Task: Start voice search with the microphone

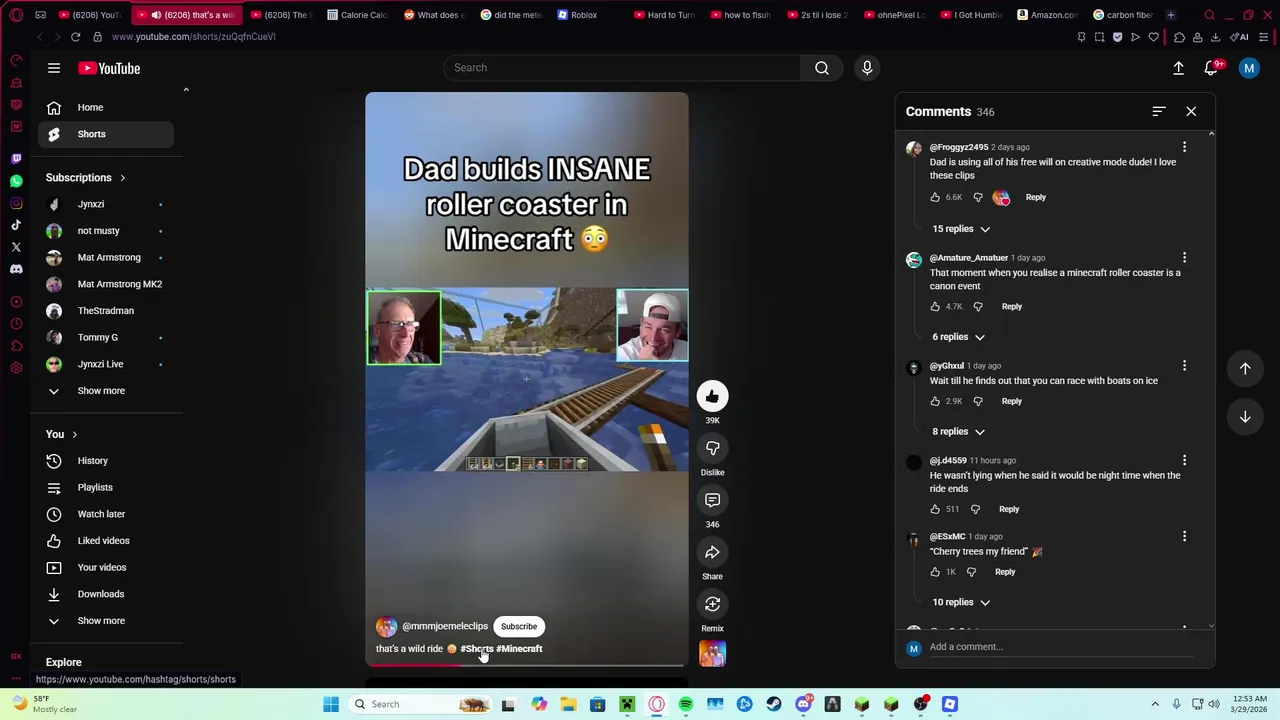Action: point(867,68)
